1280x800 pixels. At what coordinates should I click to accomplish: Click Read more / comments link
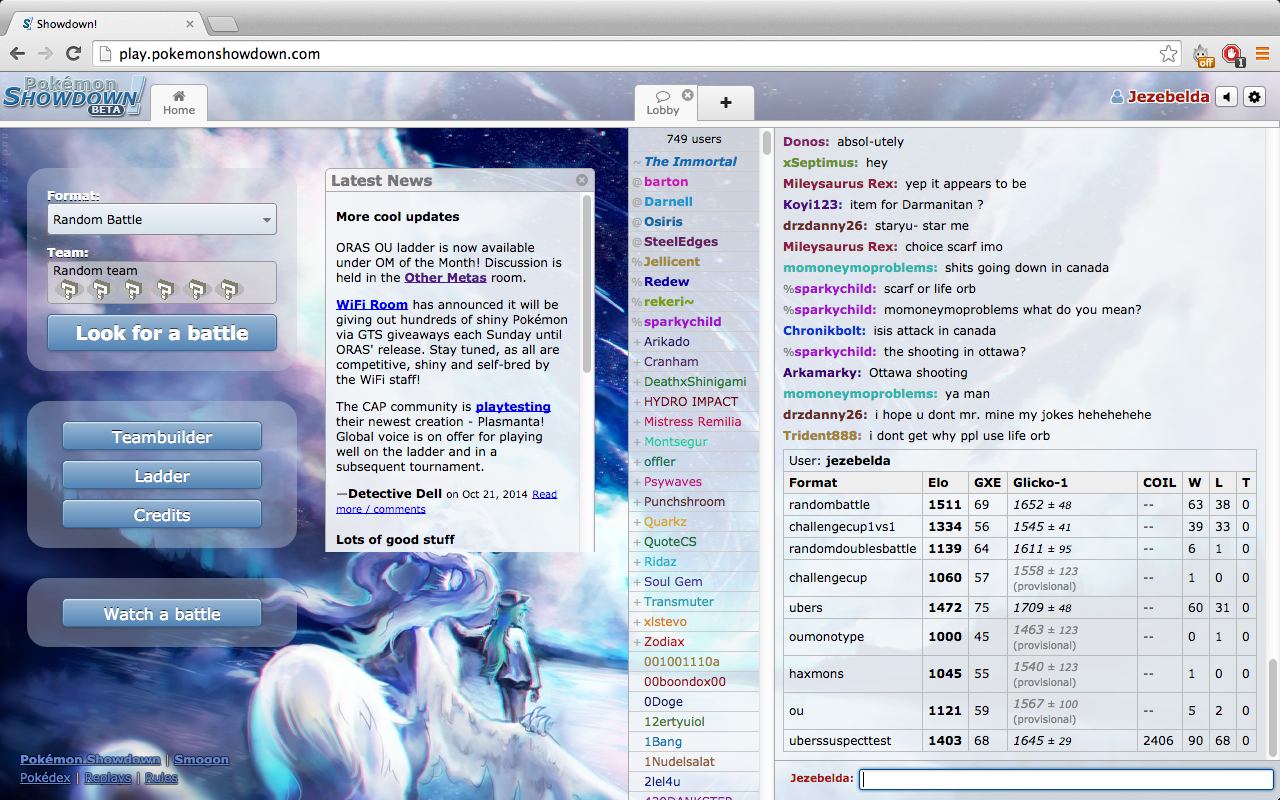(x=446, y=501)
